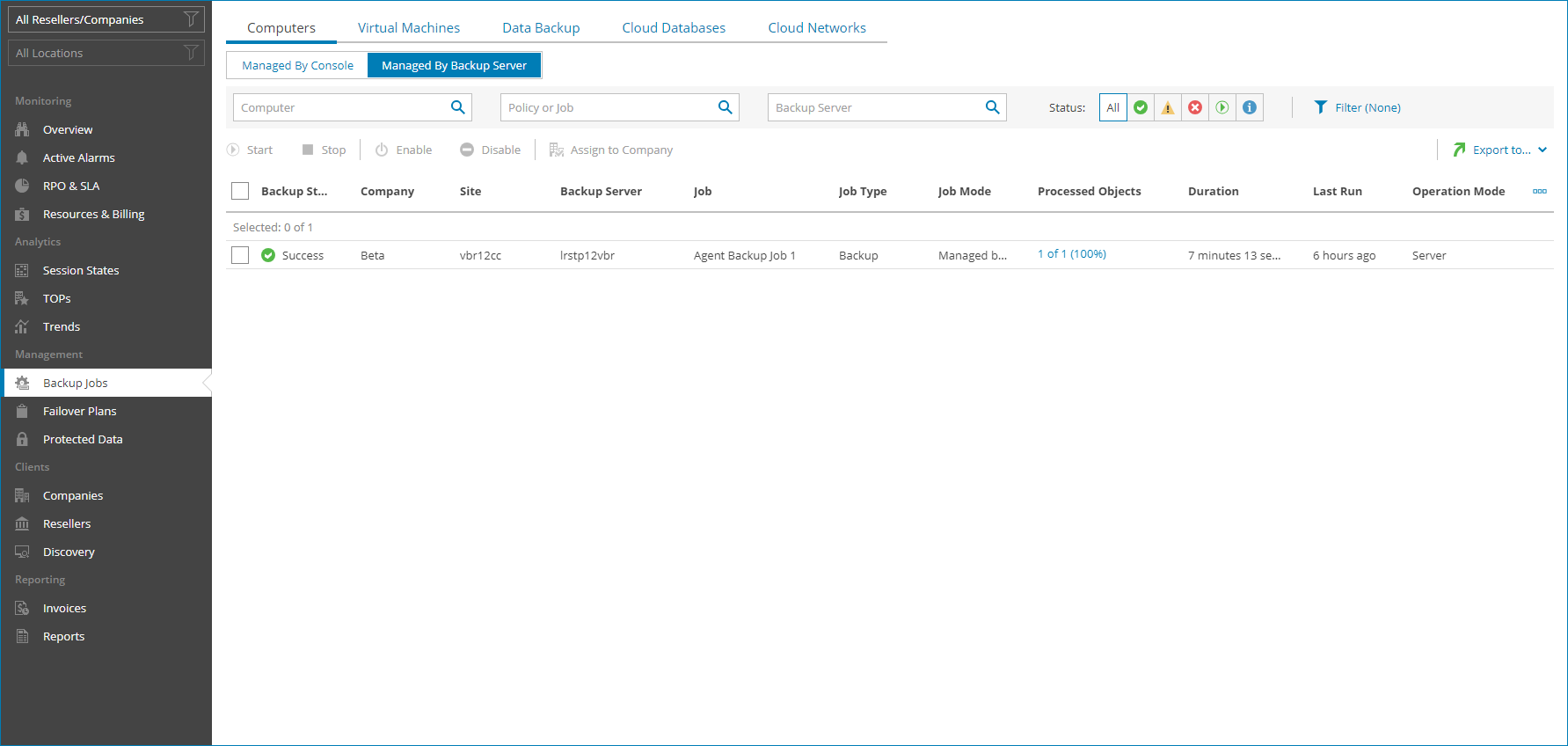1568x746 pixels.
Task: Switch to Cloud Networks tab
Action: (817, 27)
